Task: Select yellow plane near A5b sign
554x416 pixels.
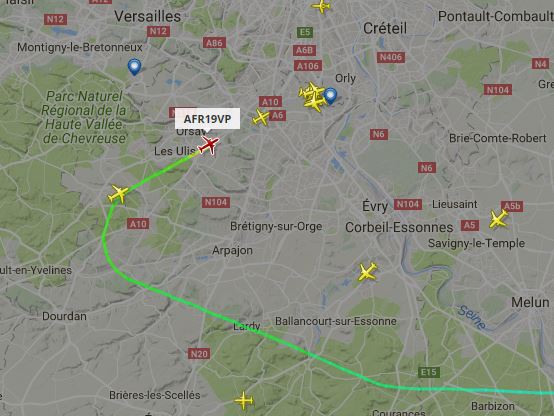Action: point(498,219)
